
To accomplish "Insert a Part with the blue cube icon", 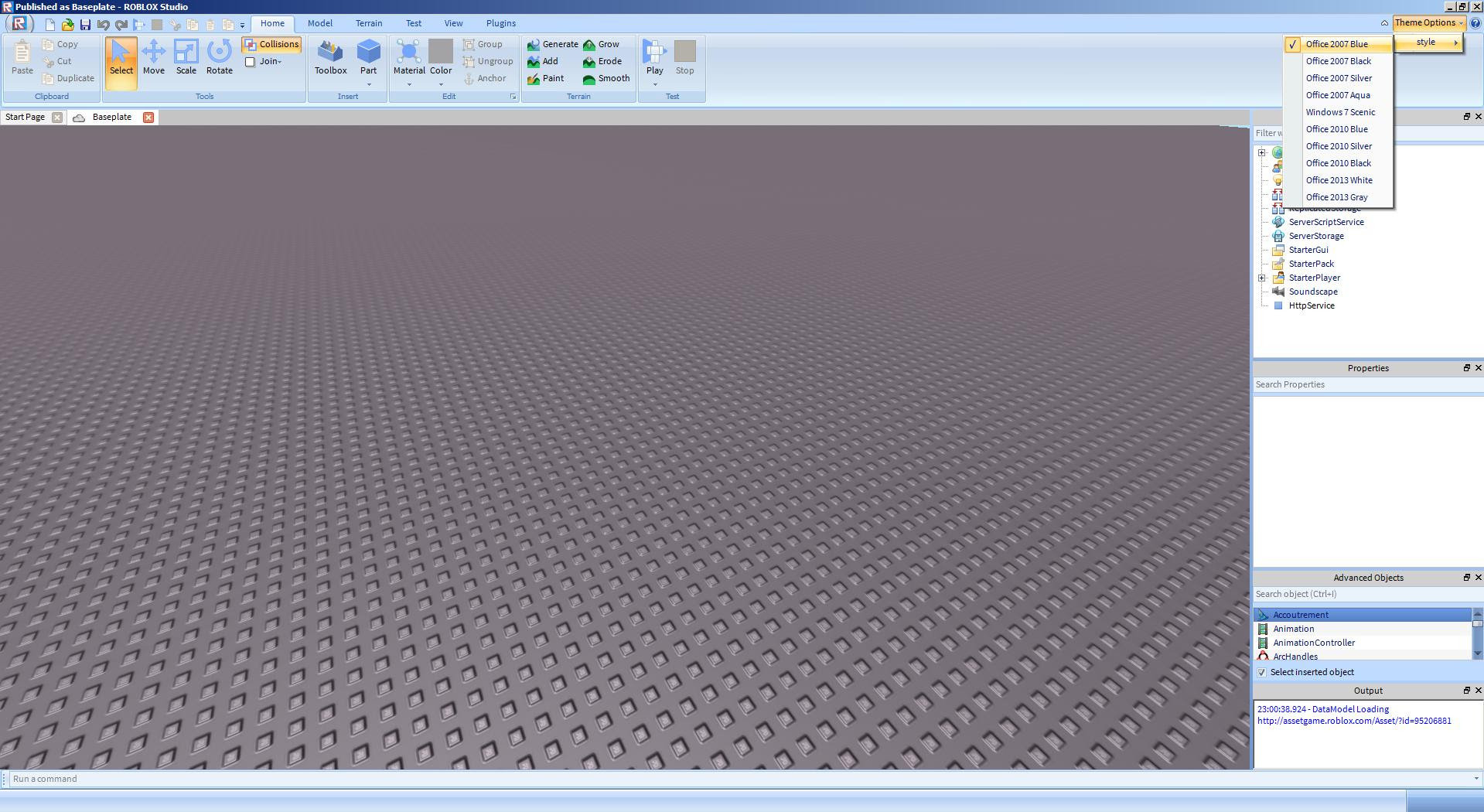I will [x=369, y=52].
